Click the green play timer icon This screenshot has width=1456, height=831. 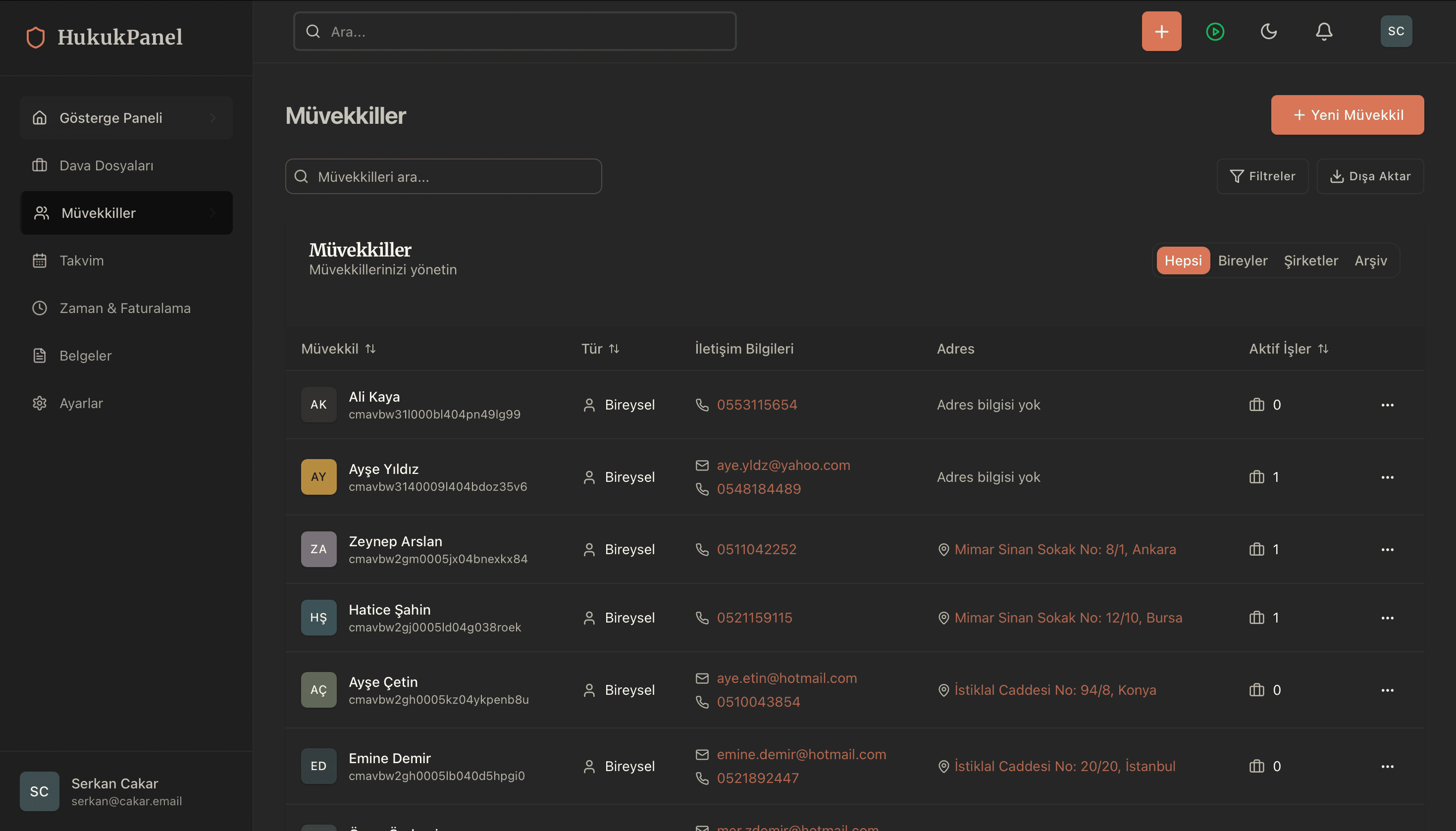click(1214, 31)
